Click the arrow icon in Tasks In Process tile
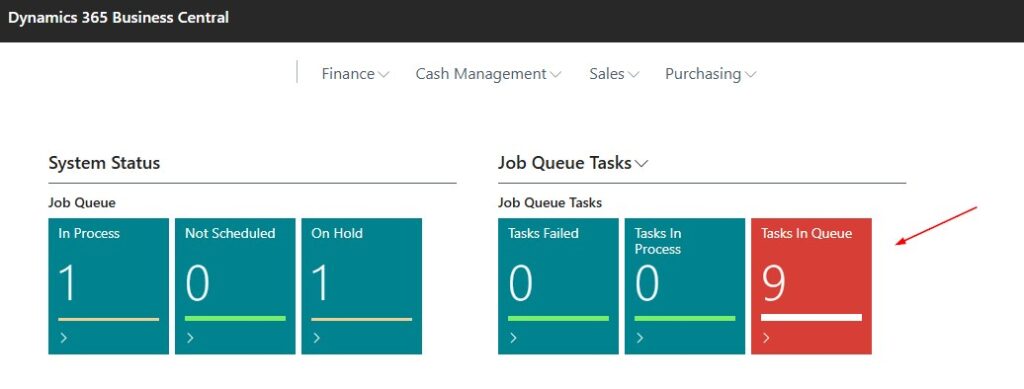Screen dimensions: 1024x389 pos(640,338)
